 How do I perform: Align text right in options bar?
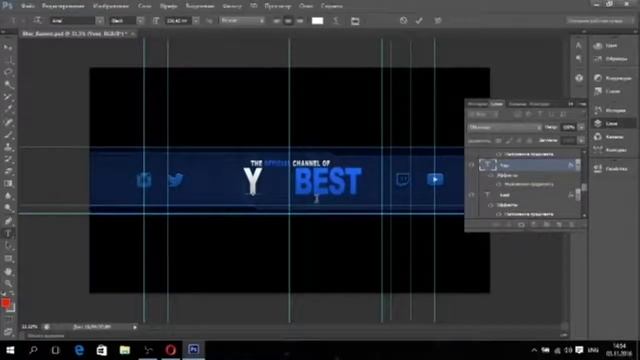click(300, 21)
